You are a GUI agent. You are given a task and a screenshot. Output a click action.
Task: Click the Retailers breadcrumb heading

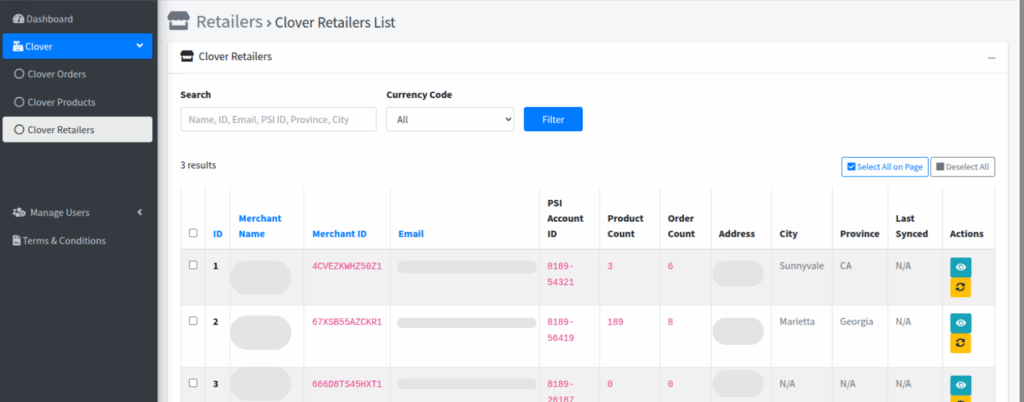(x=229, y=22)
